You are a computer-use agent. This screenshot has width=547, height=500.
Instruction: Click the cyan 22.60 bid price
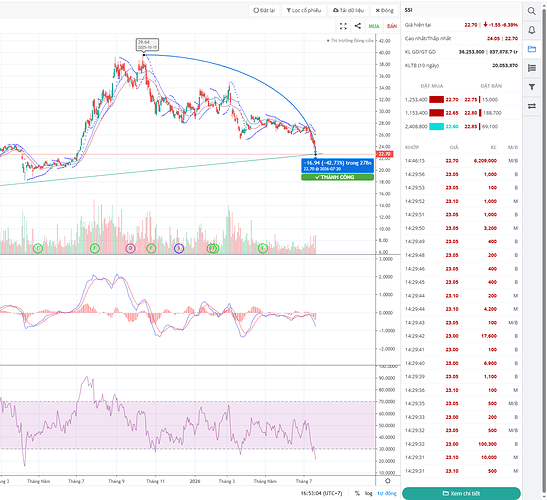(452, 127)
